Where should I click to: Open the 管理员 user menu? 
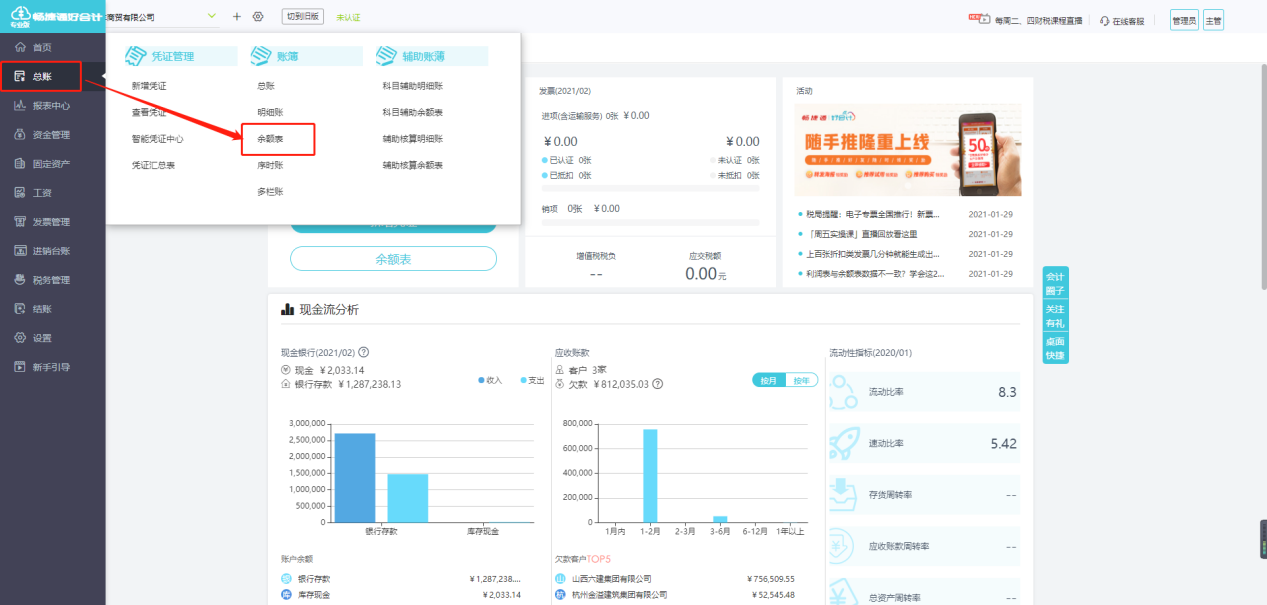tap(1184, 20)
